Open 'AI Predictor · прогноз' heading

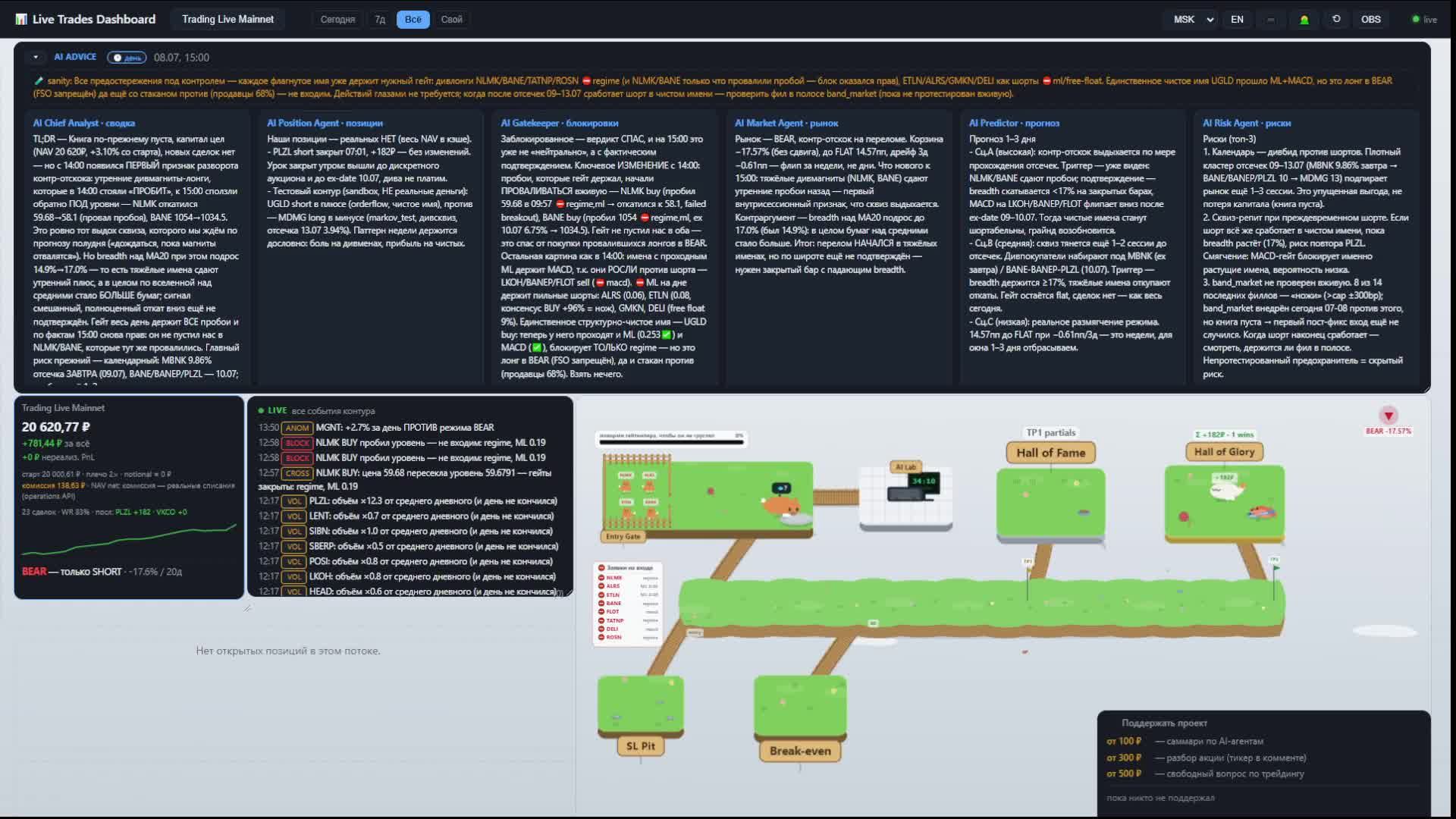click(1014, 123)
